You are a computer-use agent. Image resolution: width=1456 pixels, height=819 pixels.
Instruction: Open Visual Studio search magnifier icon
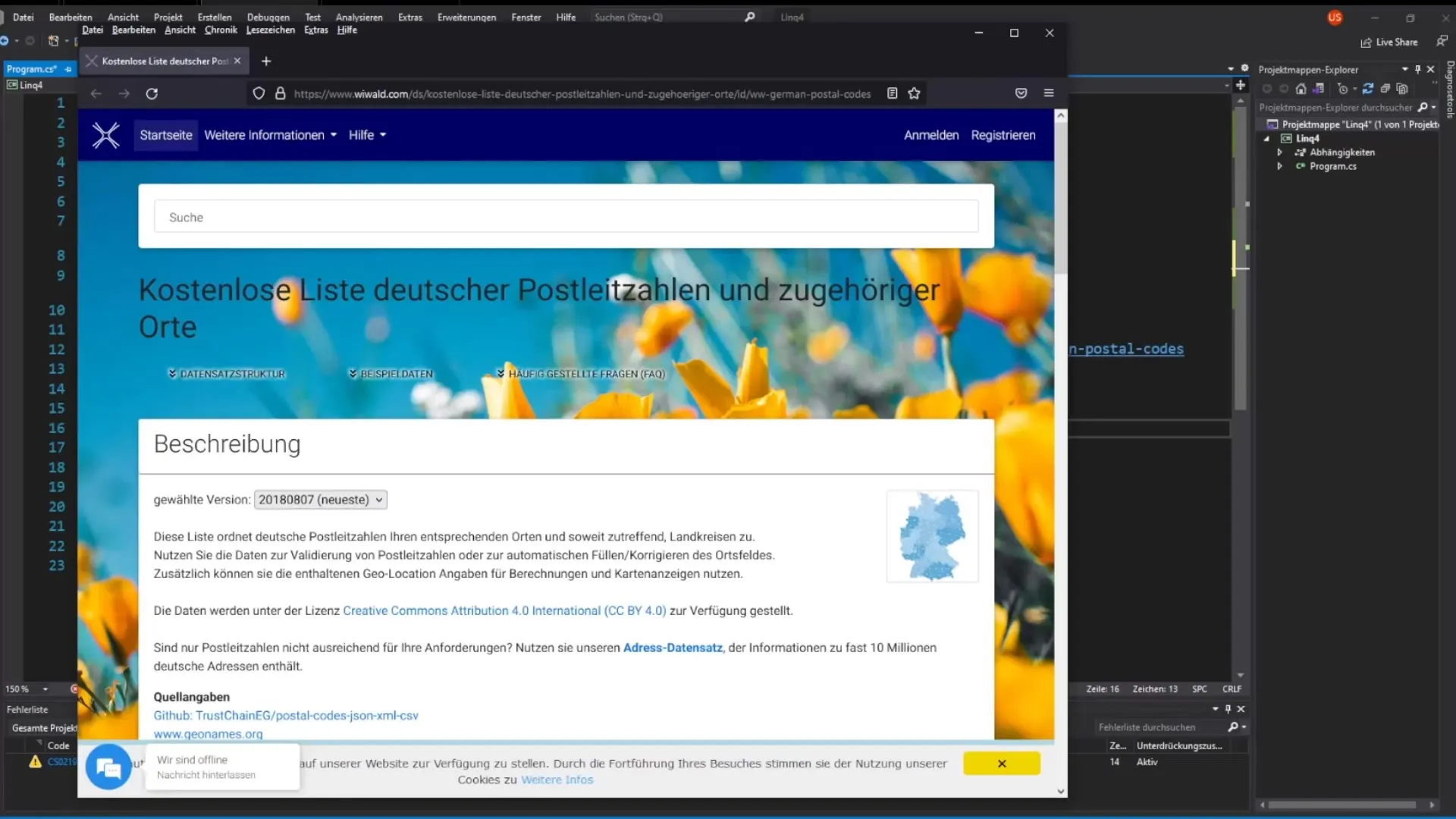[x=749, y=17]
